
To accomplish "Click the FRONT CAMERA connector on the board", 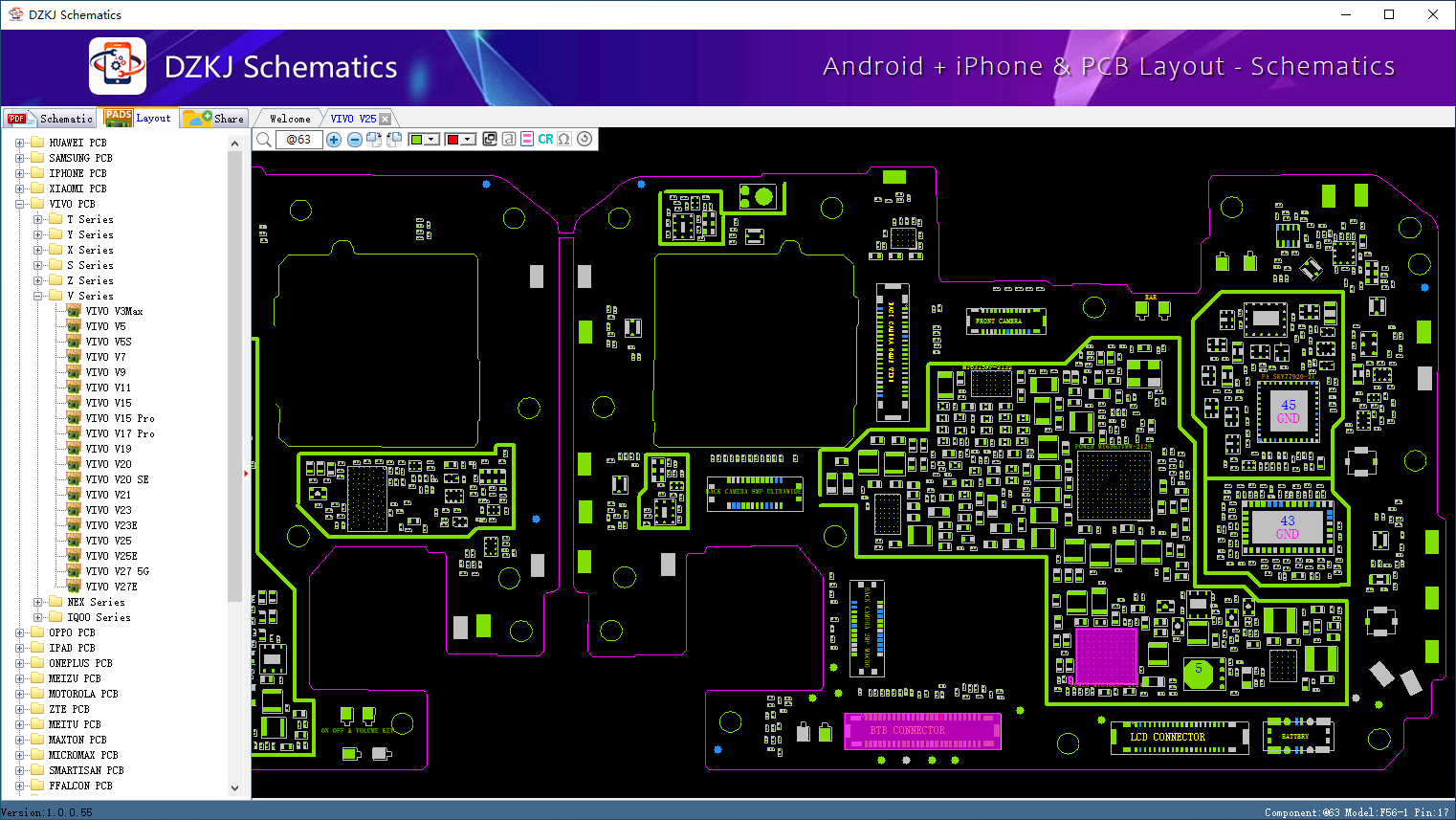I will (x=1005, y=321).
